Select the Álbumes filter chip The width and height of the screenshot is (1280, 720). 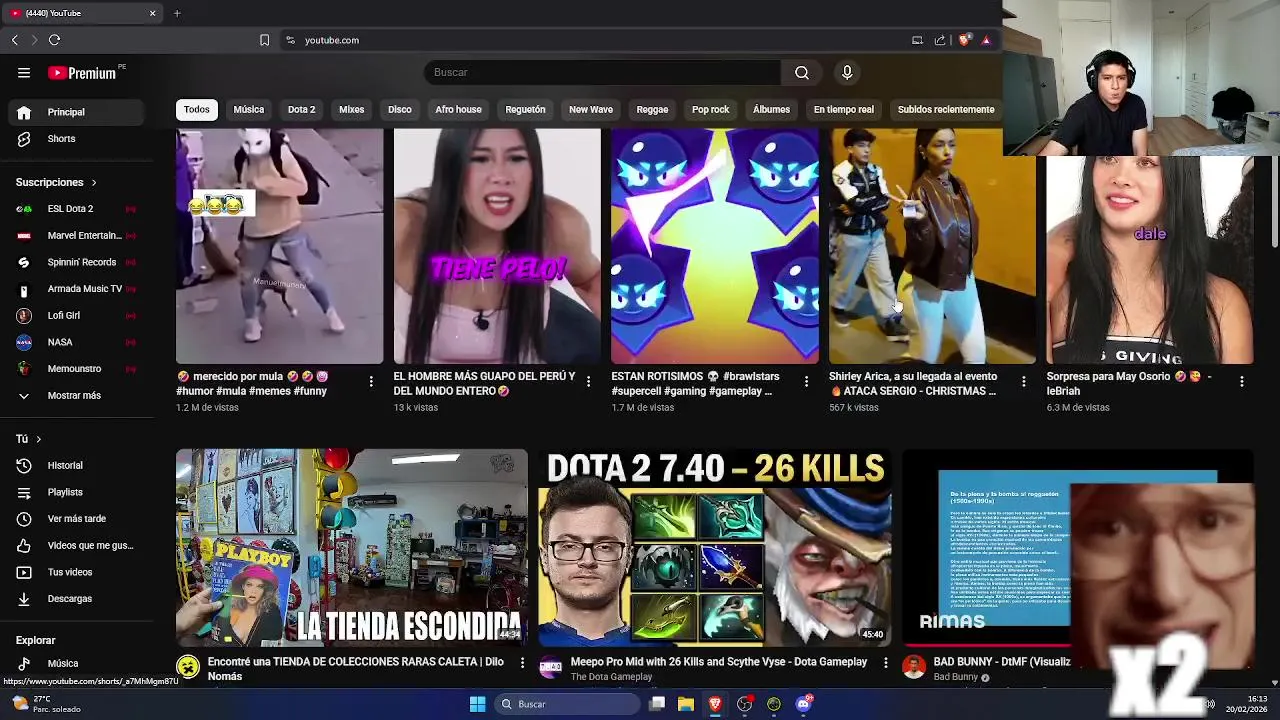[x=771, y=109]
